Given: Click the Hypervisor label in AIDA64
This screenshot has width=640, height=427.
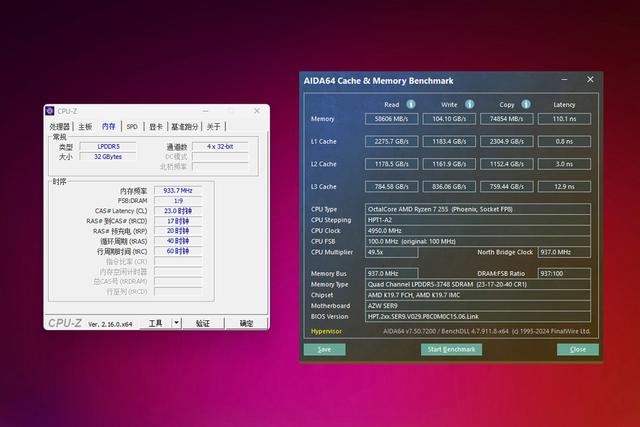Looking at the screenshot, I should 327,331.
